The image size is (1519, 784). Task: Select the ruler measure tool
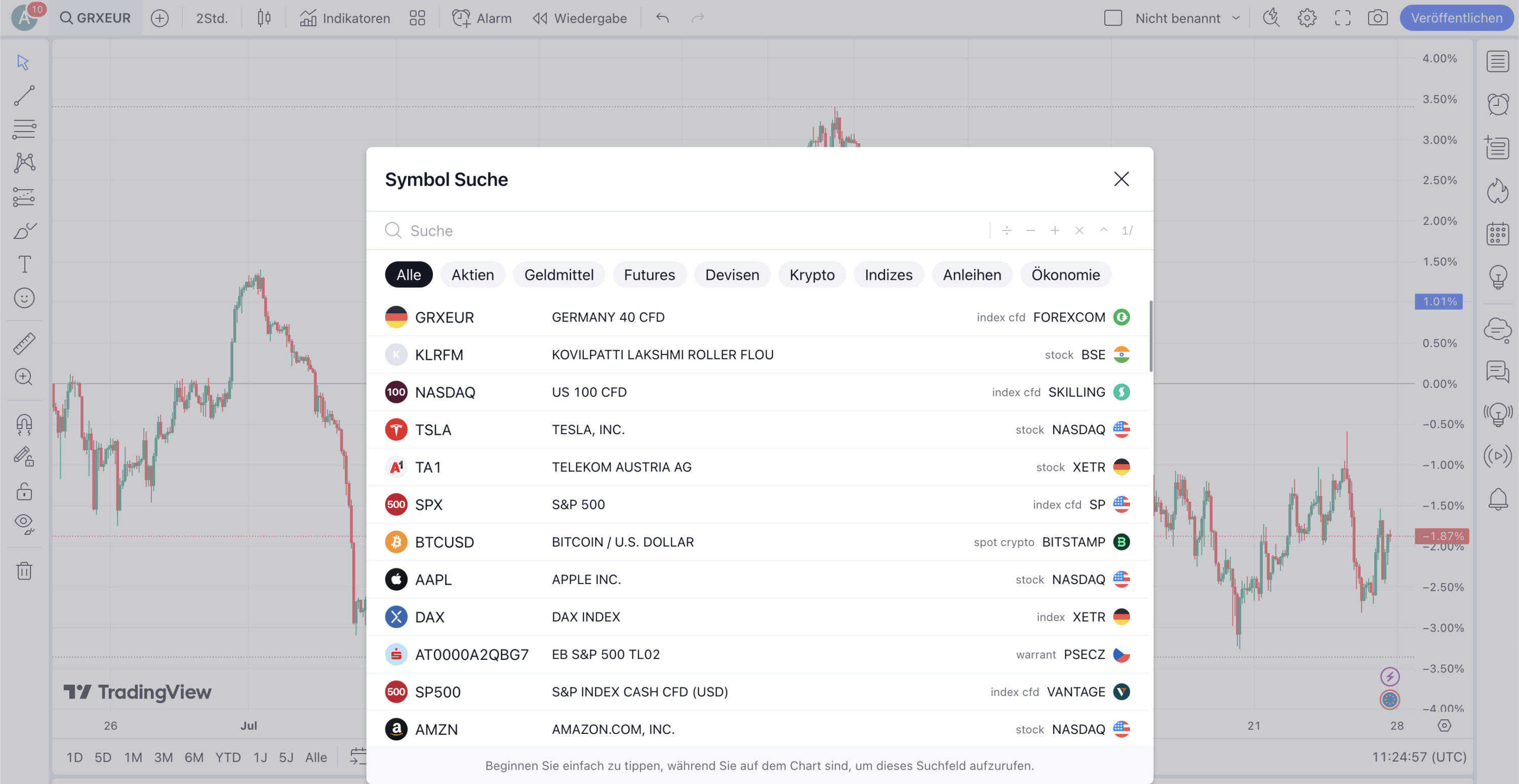pos(24,343)
